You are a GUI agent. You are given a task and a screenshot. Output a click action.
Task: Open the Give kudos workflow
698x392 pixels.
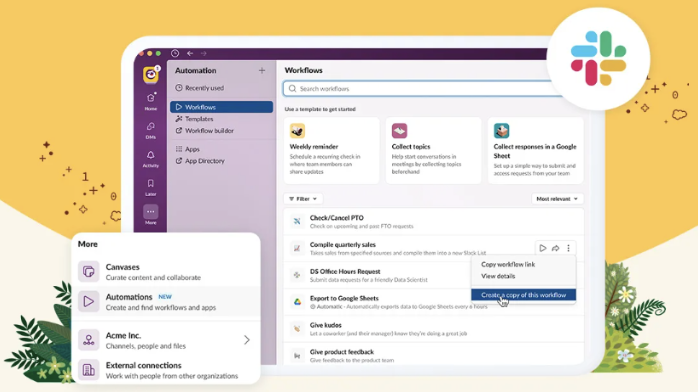(434, 329)
